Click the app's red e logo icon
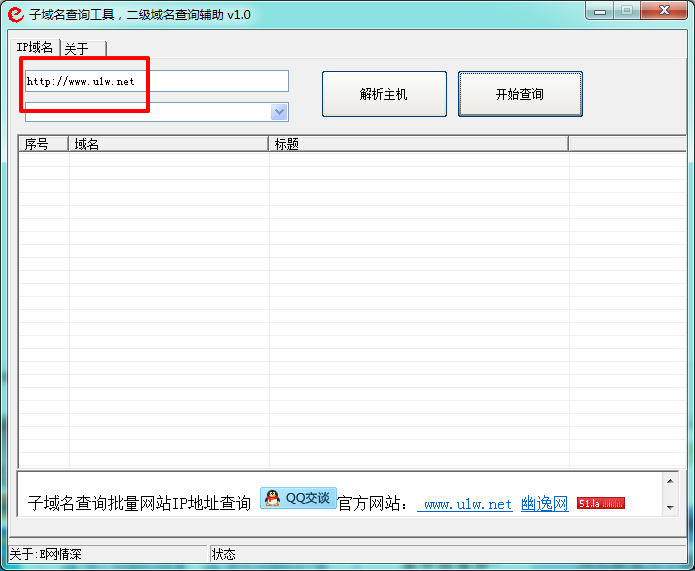695x571 pixels. coord(16,14)
